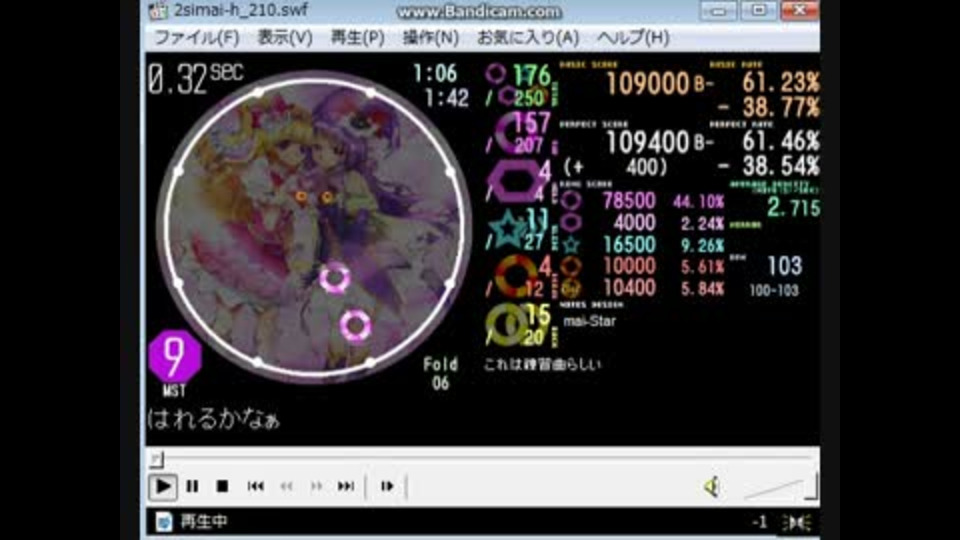Mute audio using the speaker icon
Image resolution: width=960 pixels, height=540 pixels.
click(x=711, y=487)
